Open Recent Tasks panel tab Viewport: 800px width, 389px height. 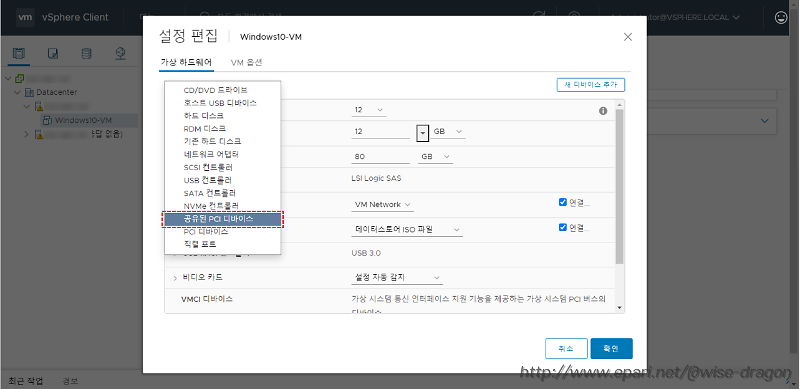(25, 381)
